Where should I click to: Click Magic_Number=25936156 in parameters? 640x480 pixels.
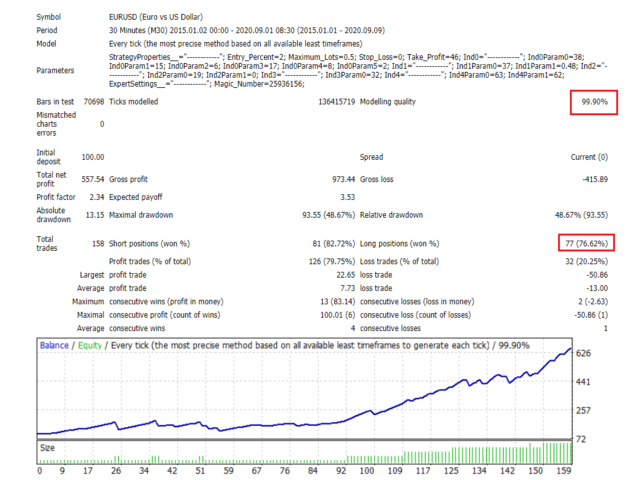tap(259, 84)
